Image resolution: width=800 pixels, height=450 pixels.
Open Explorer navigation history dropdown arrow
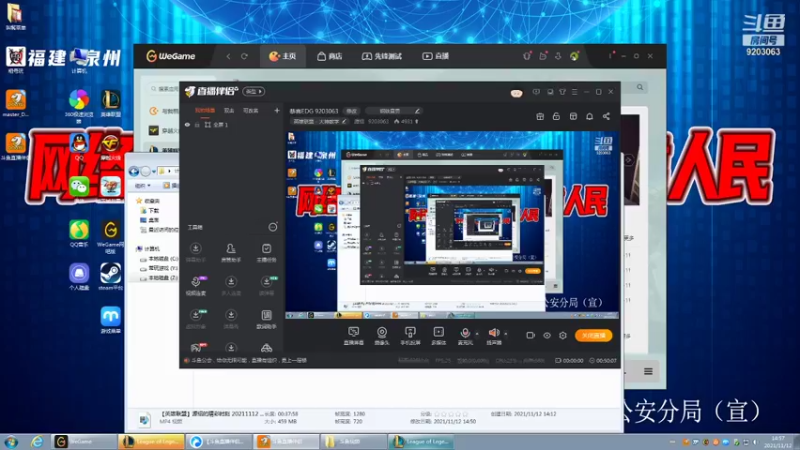pos(154,171)
